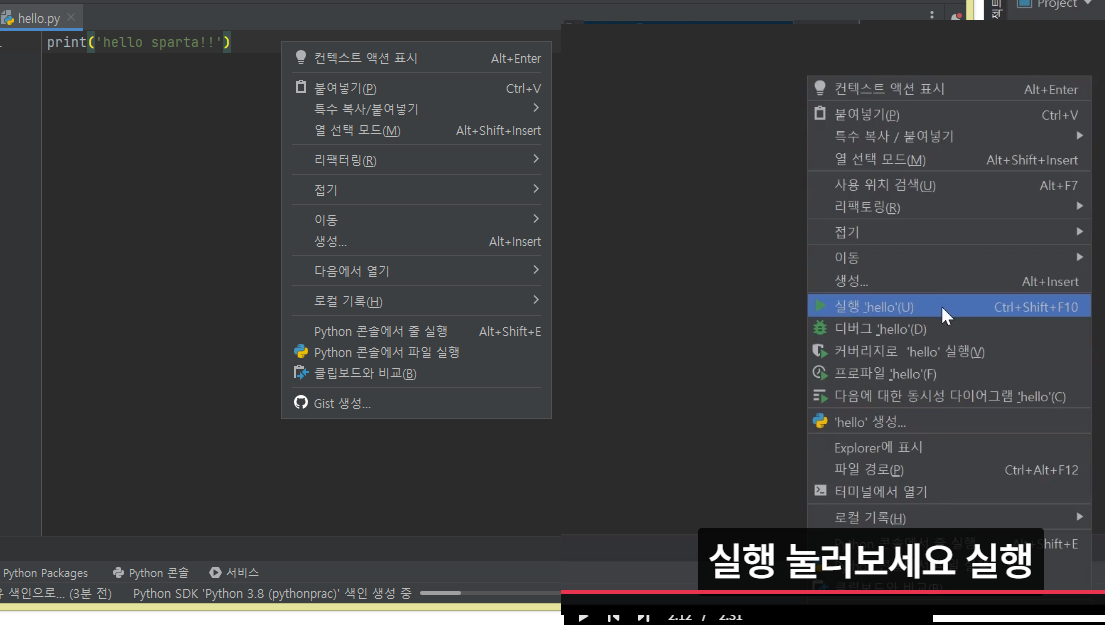Image resolution: width=1105 pixels, height=625 pixels.
Task: Click the profiler icon beside 프로파일 'hello'
Action: tap(820, 373)
